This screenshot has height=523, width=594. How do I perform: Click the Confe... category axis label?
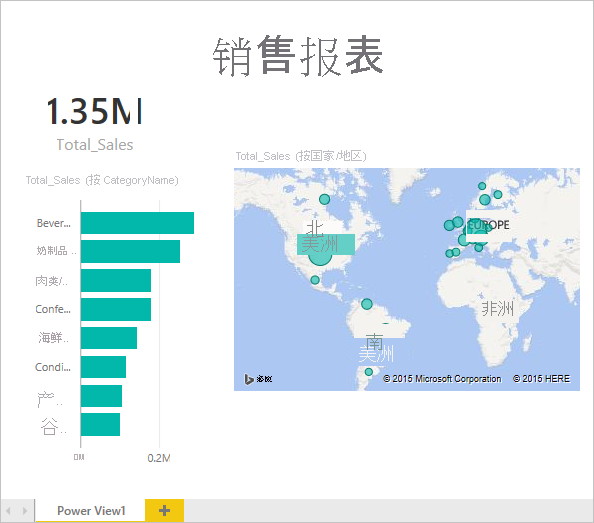point(53,309)
